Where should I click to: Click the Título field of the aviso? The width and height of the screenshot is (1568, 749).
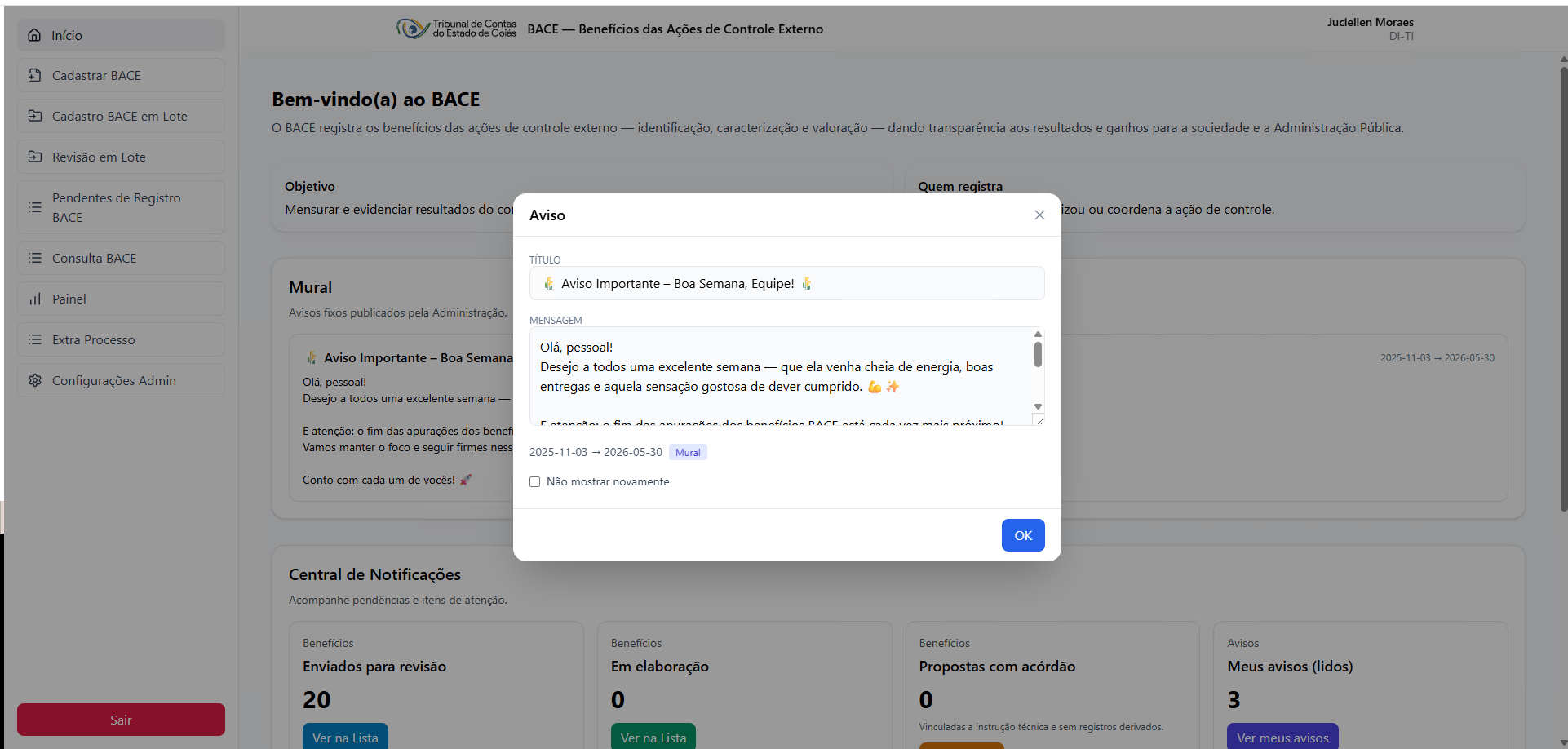click(786, 283)
